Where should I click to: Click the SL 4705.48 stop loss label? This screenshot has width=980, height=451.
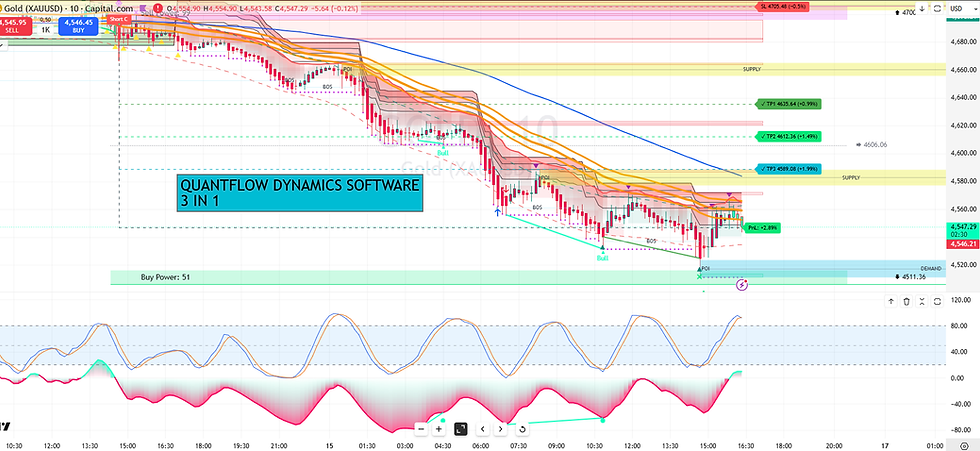782,7
